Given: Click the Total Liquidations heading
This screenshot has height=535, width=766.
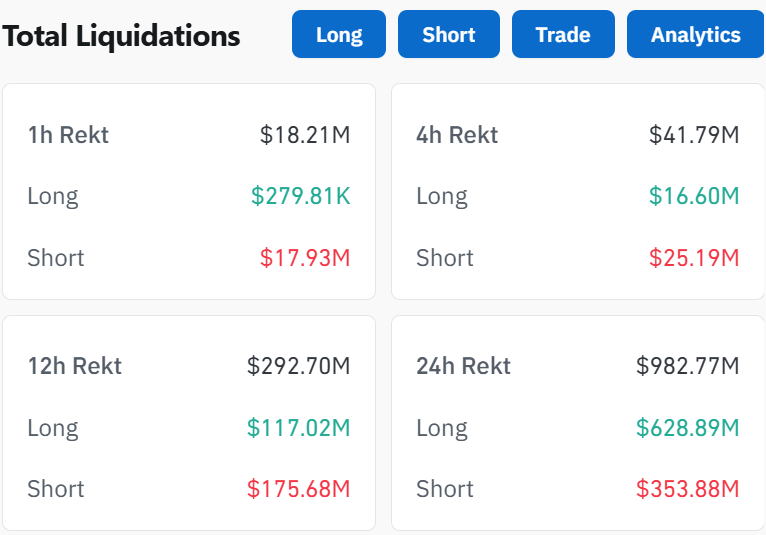Looking at the screenshot, I should click(122, 37).
